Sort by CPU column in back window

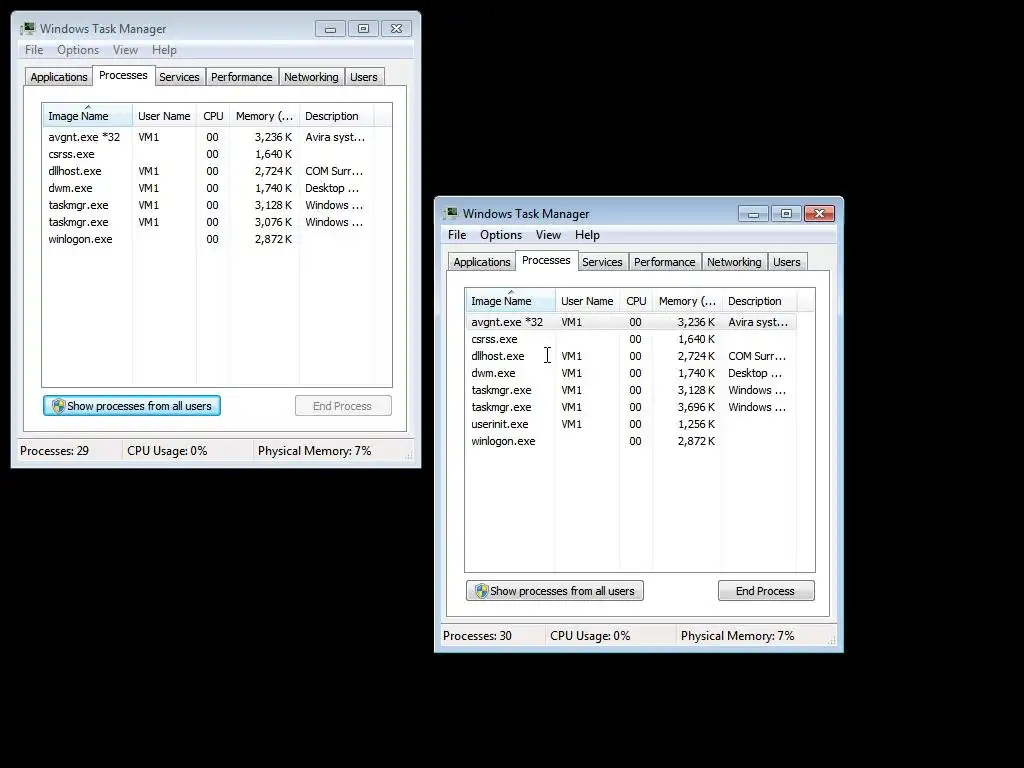tap(213, 116)
